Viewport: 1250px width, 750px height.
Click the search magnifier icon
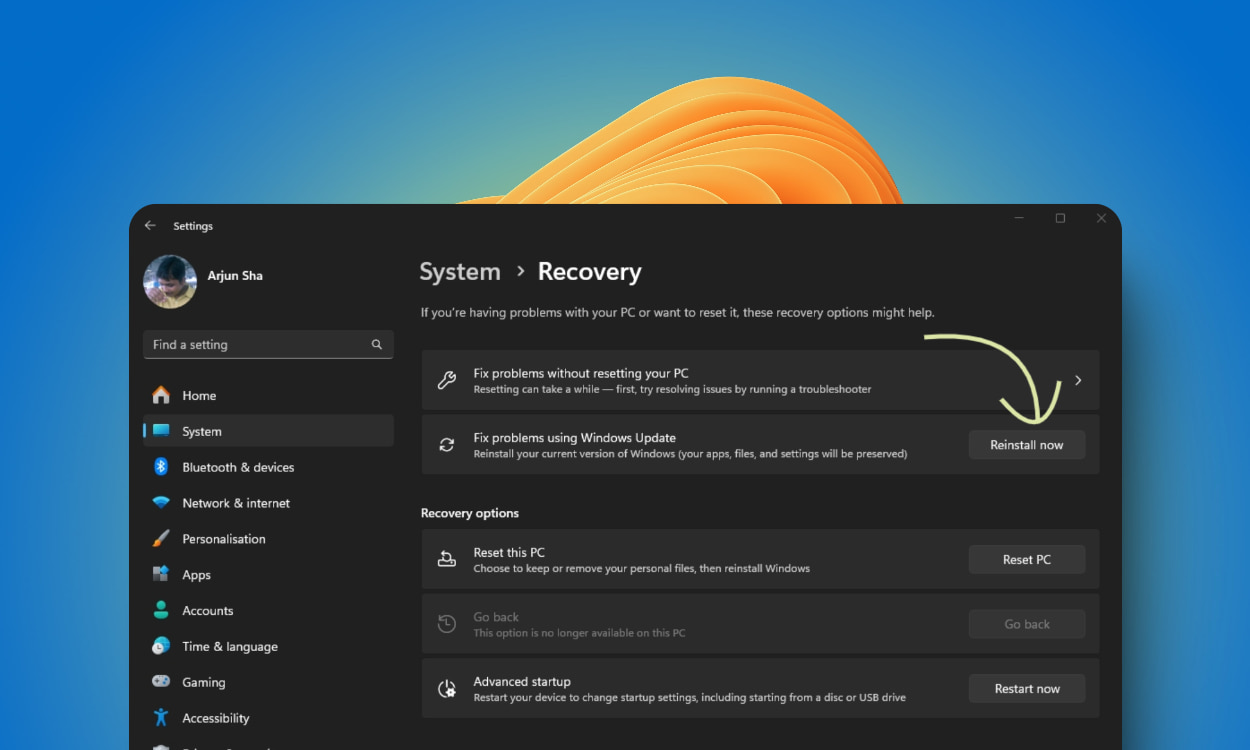pyautogui.click(x=377, y=344)
